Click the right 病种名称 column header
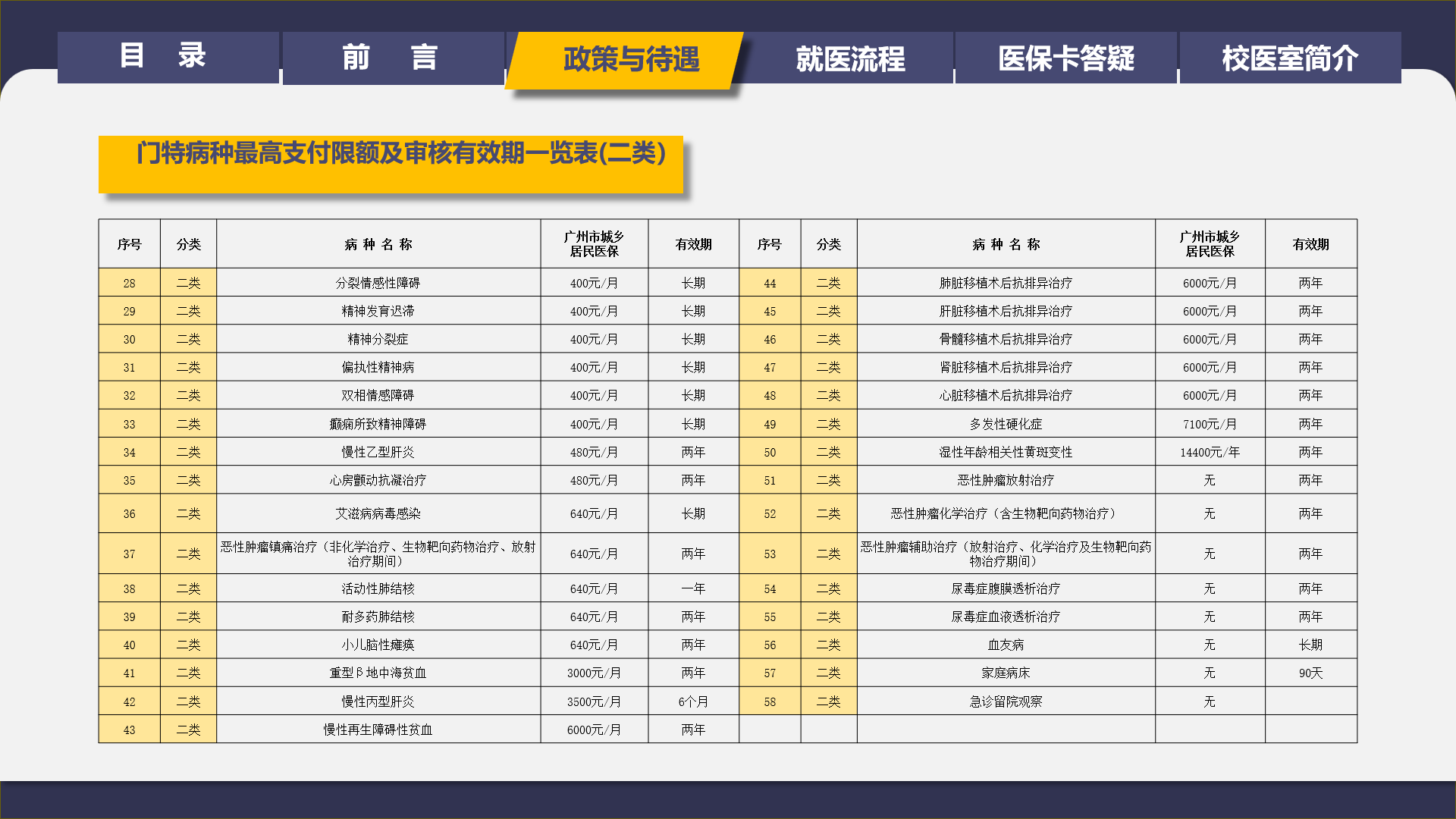The image size is (1456, 819). coord(1006,244)
